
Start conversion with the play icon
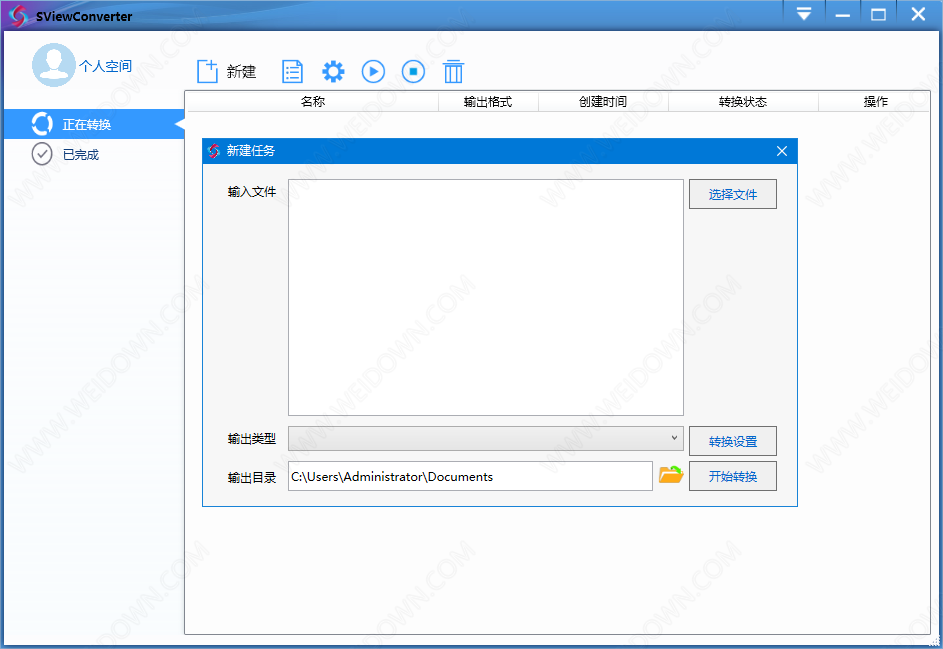click(x=373, y=71)
